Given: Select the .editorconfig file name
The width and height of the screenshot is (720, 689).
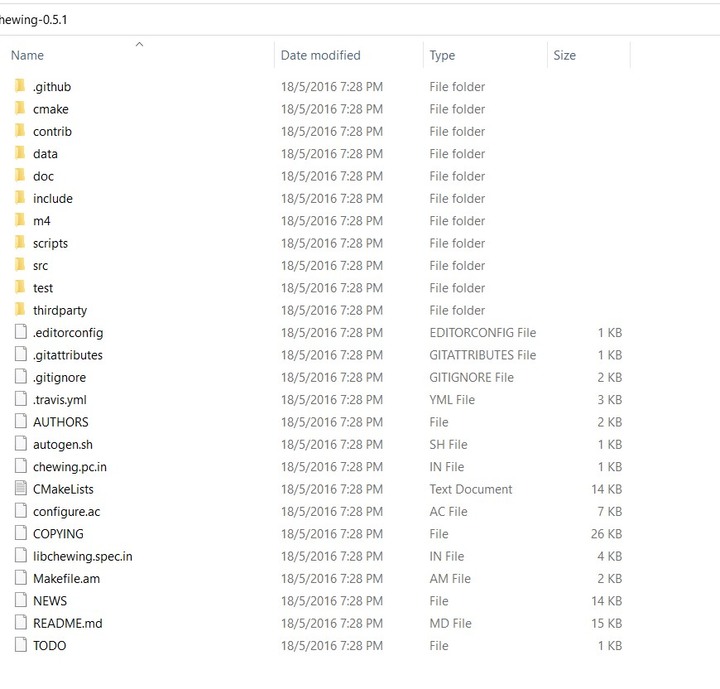Looking at the screenshot, I should (68, 333).
